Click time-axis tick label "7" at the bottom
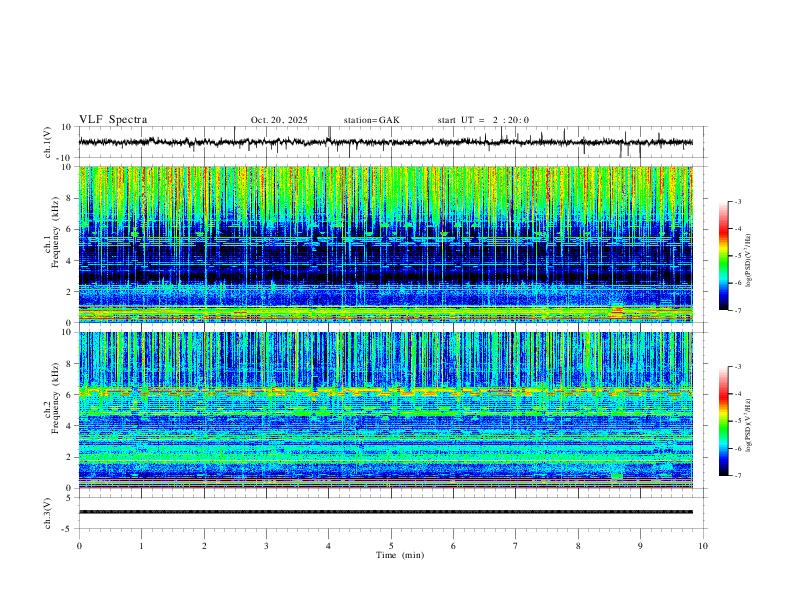792x612 pixels. (516, 546)
